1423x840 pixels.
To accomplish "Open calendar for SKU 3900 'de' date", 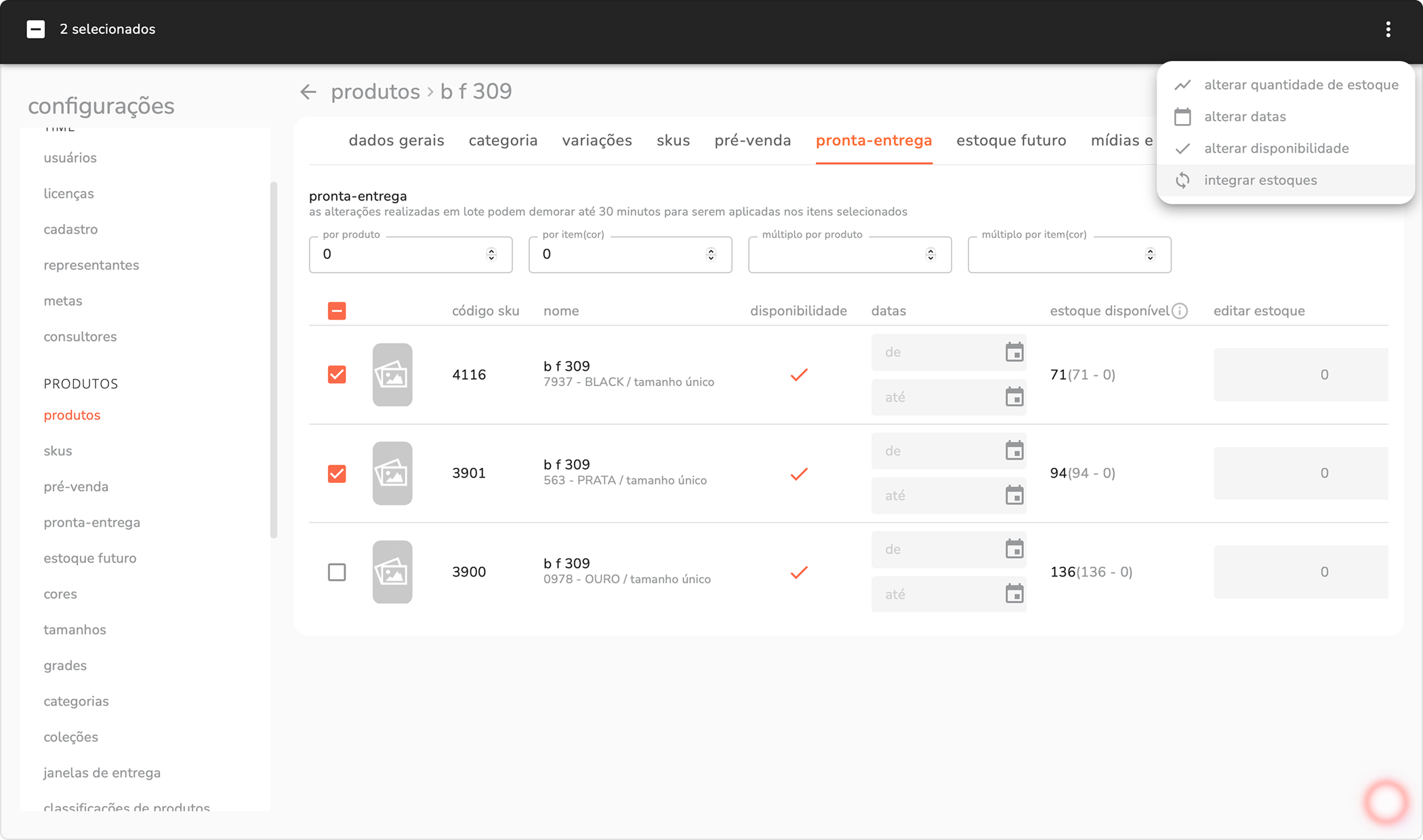I will (1014, 549).
